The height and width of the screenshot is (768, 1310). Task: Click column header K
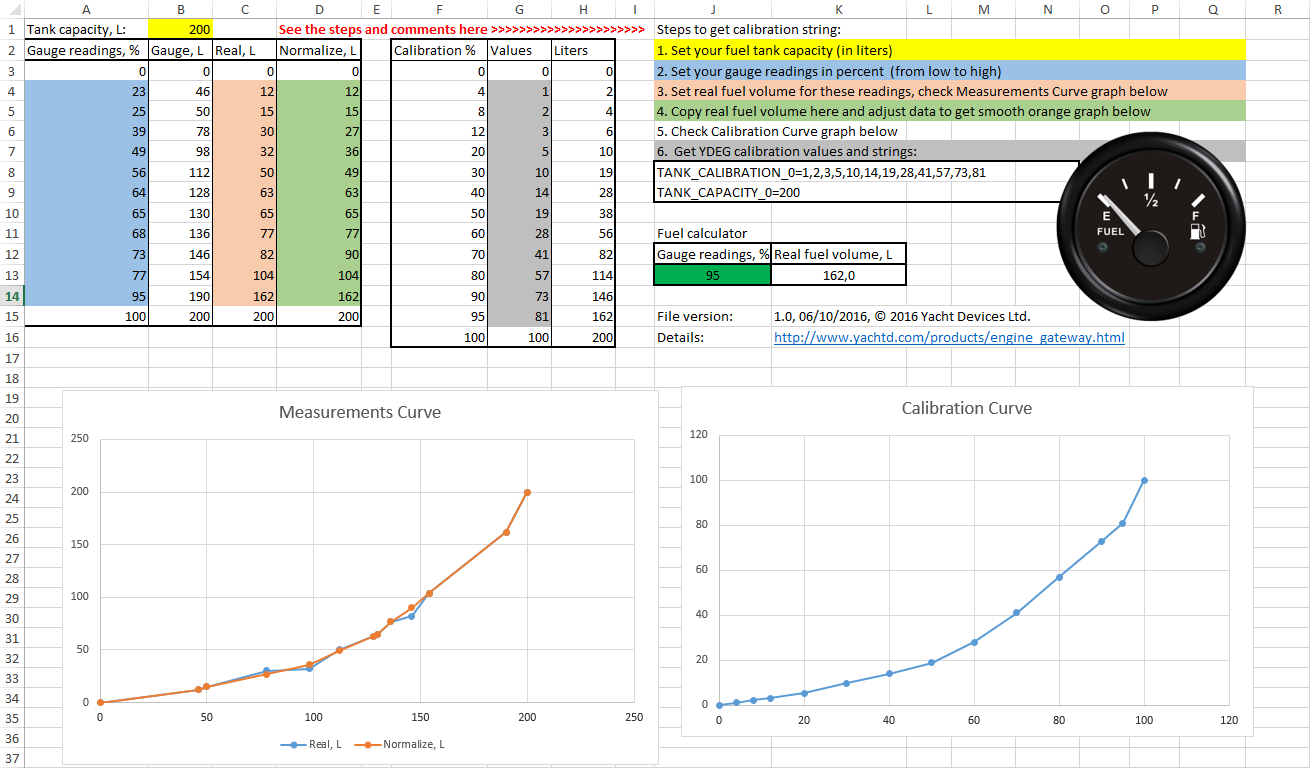click(839, 9)
